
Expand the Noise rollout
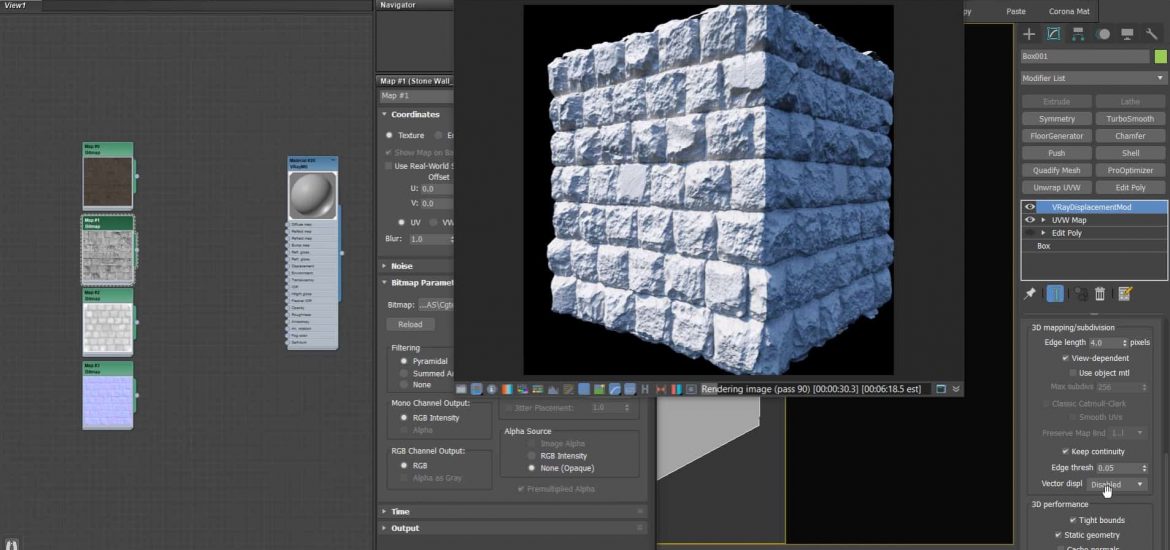pyautogui.click(x=402, y=266)
